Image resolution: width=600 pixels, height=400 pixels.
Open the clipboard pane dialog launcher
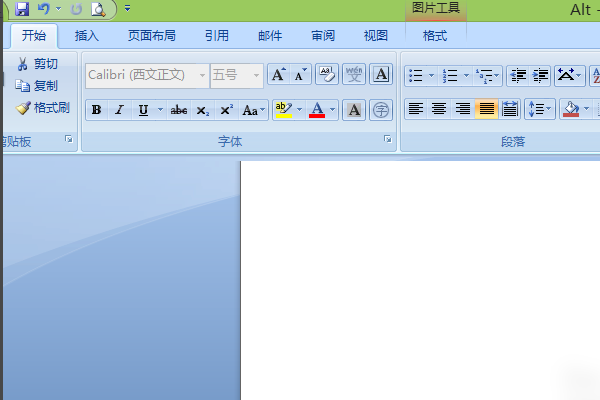68,139
